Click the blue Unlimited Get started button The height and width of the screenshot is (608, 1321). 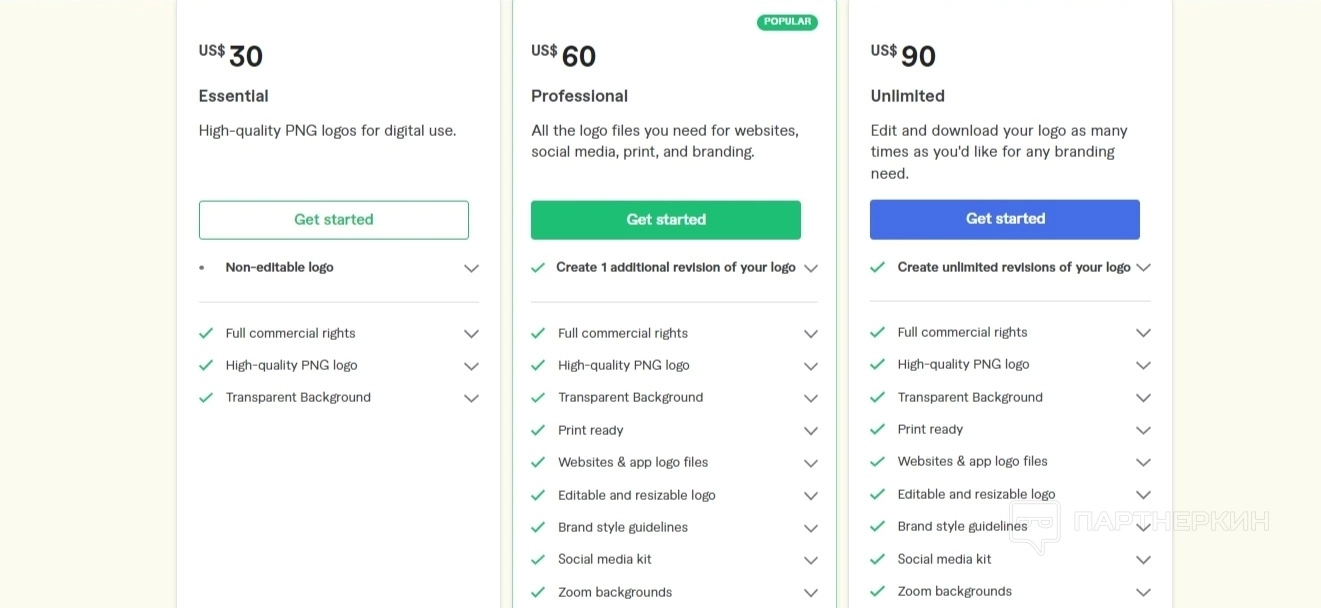coord(1004,219)
